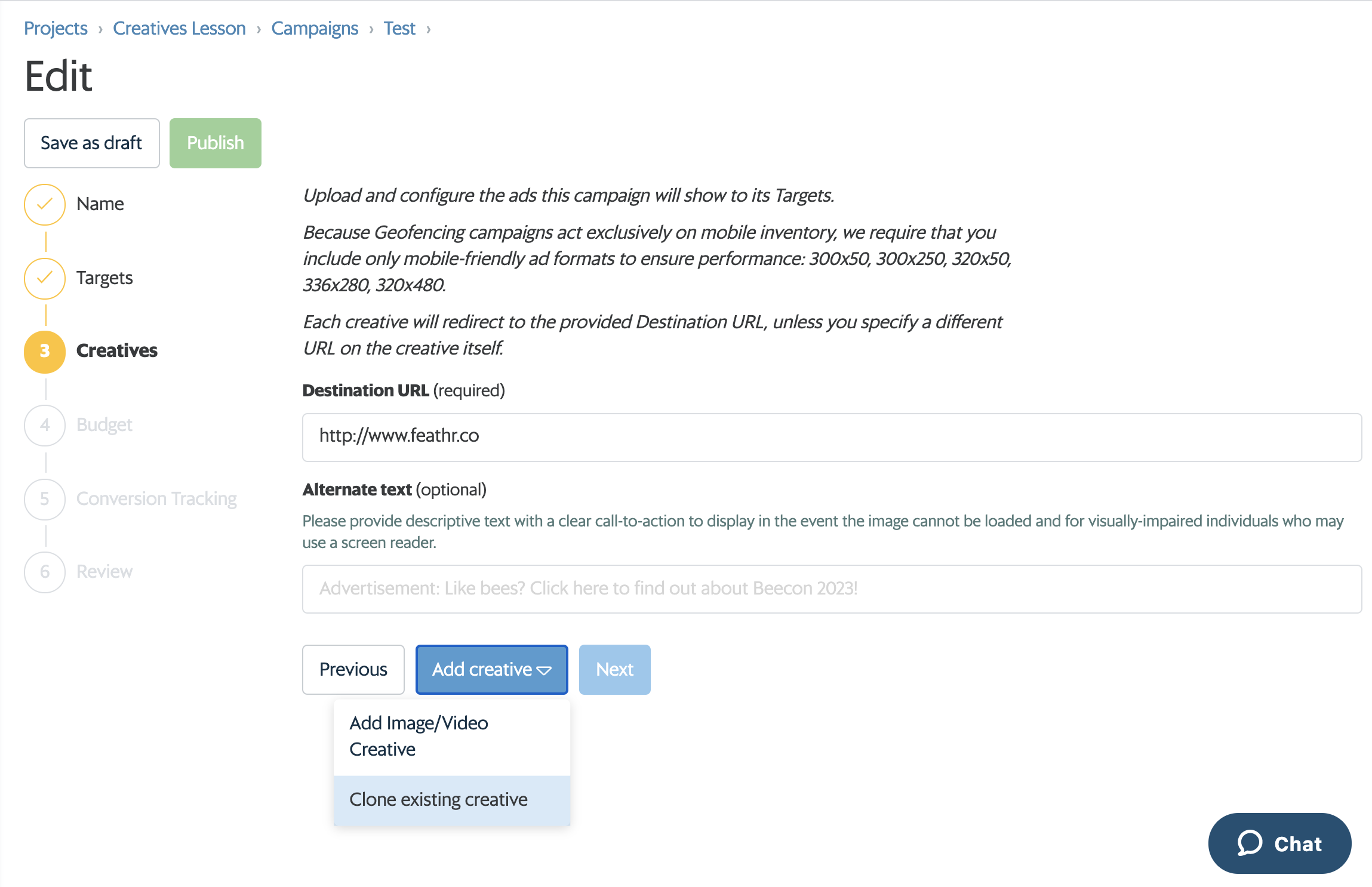Image resolution: width=1372 pixels, height=887 pixels.
Task: Go back with the Previous button
Action: [x=353, y=670]
